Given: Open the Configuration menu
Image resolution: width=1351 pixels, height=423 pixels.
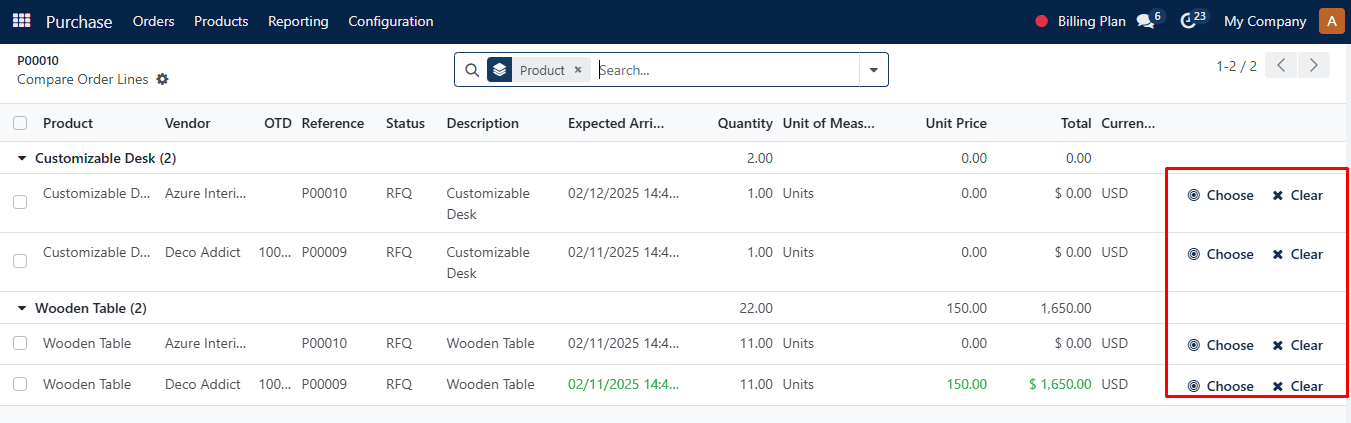Looking at the screenshot, I should (391, 21).
